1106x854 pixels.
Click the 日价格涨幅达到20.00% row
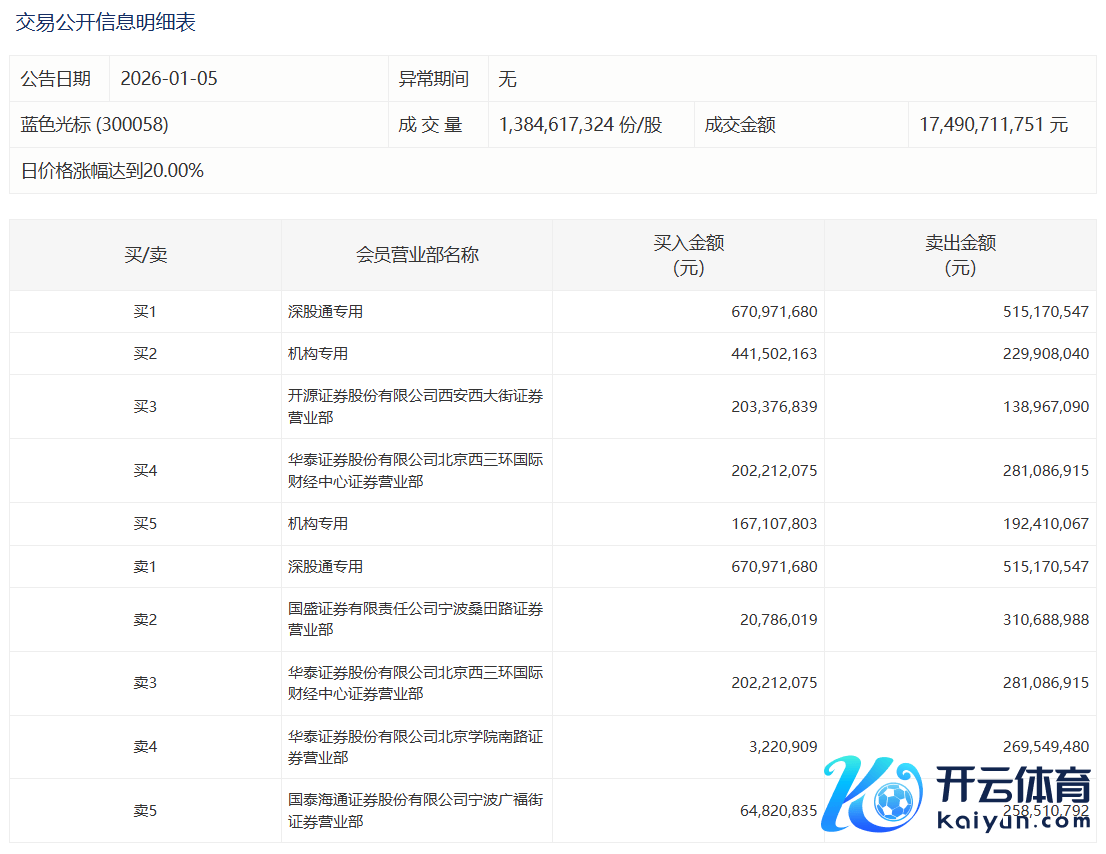coord(112,171)
